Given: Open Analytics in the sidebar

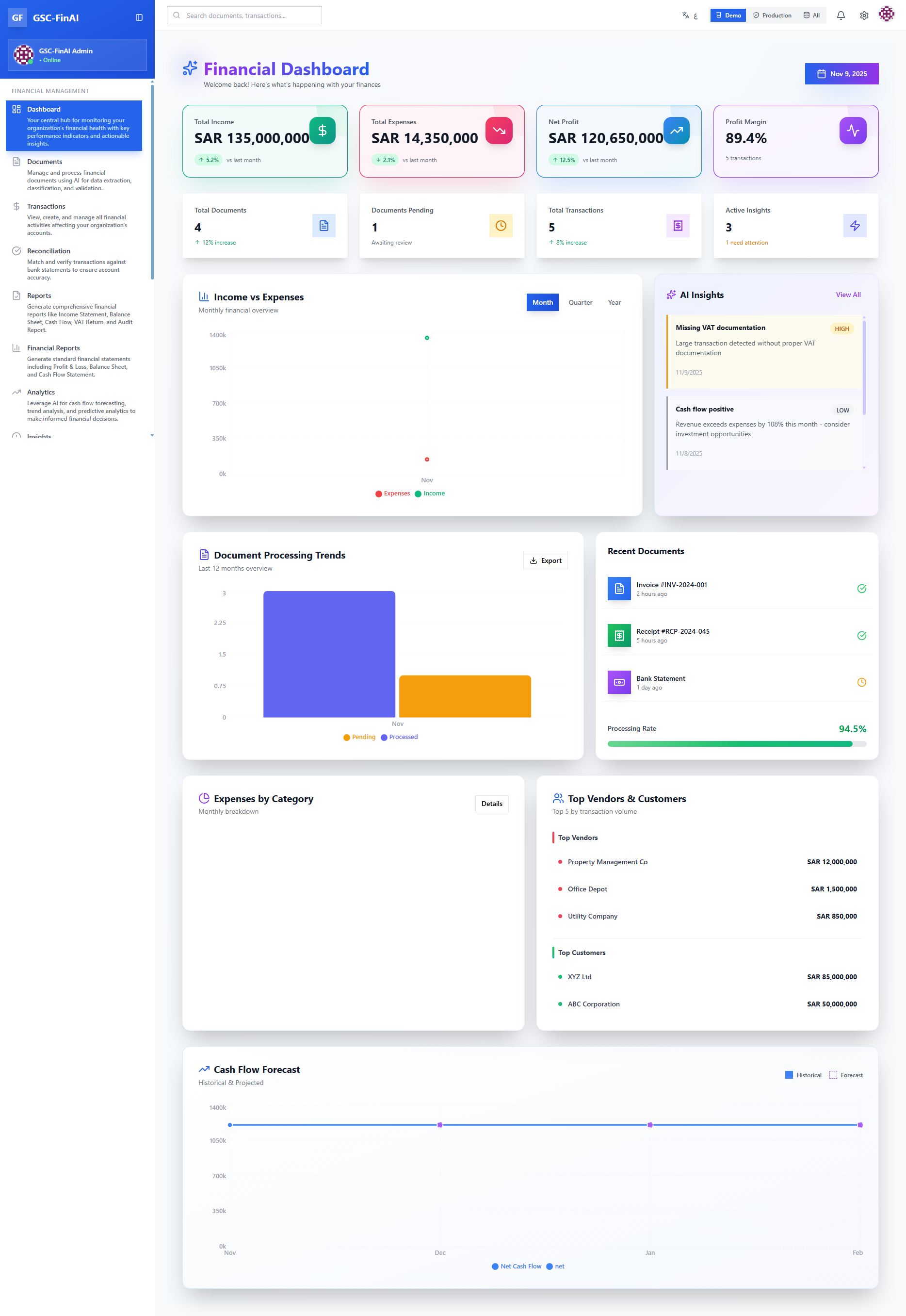Looking at the screenshot, I should pos(74,405).
